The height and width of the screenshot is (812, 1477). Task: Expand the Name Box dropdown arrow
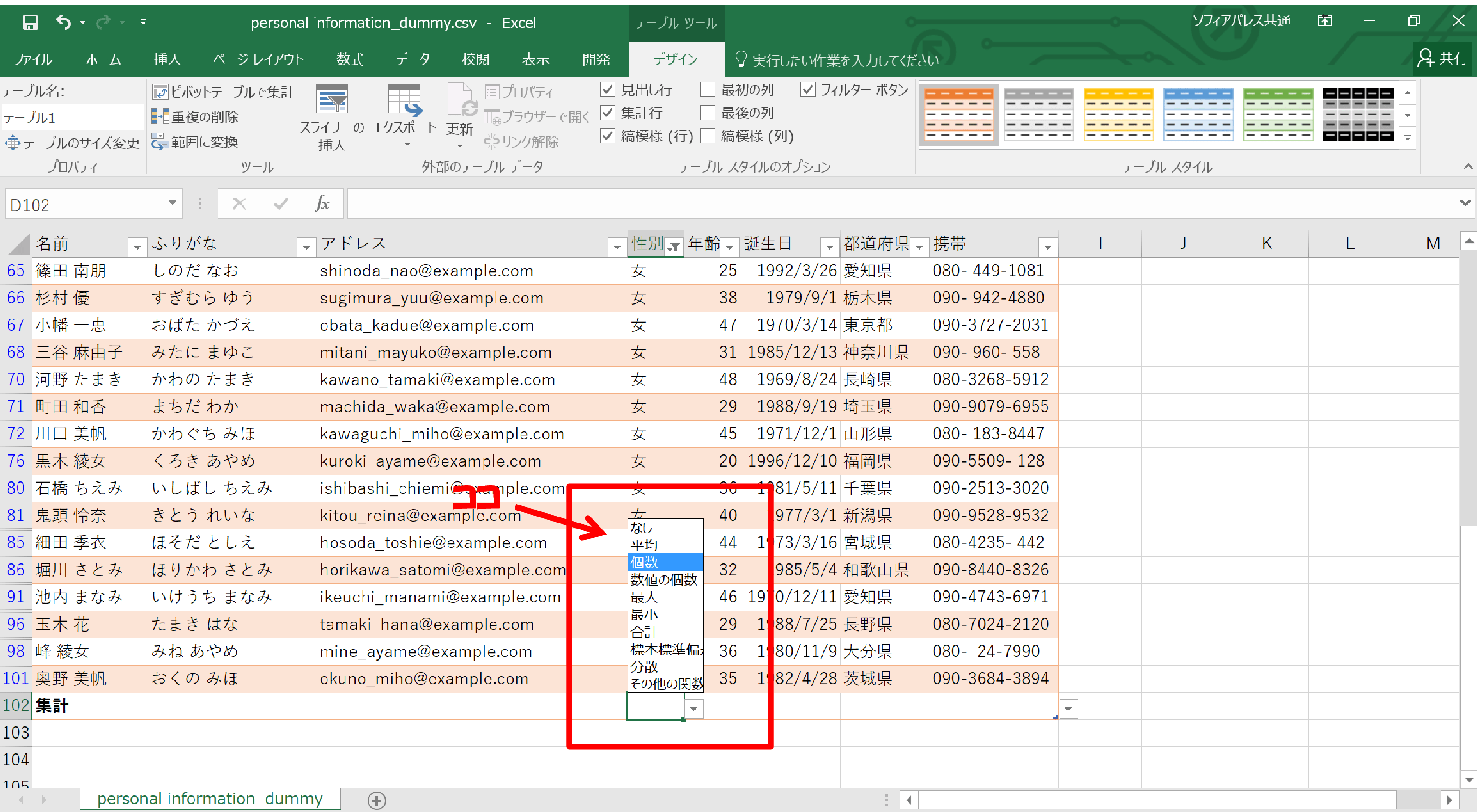172,203
